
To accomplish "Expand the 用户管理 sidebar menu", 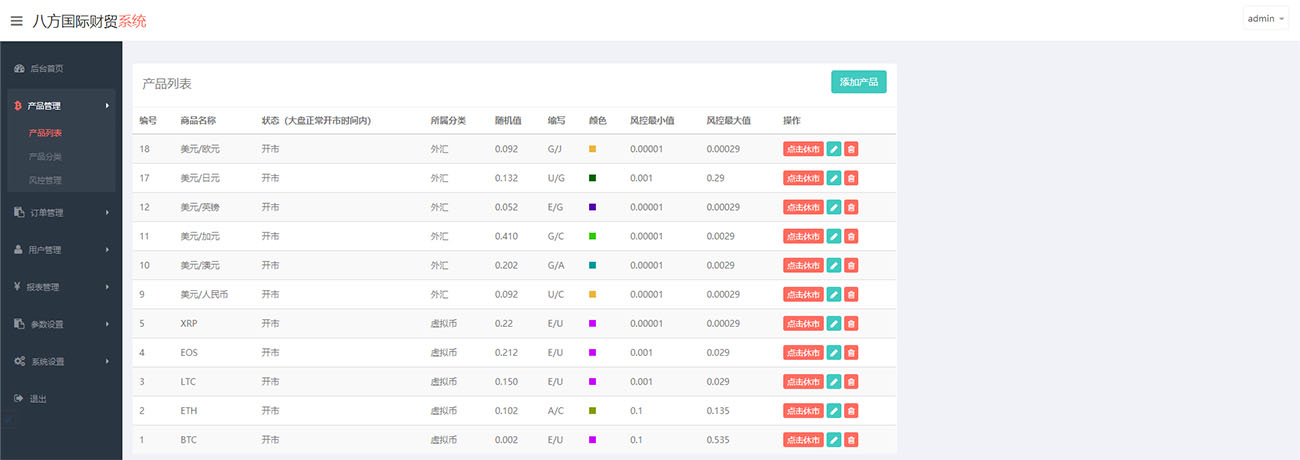I will pyautogui.click(x=61, y=249).
